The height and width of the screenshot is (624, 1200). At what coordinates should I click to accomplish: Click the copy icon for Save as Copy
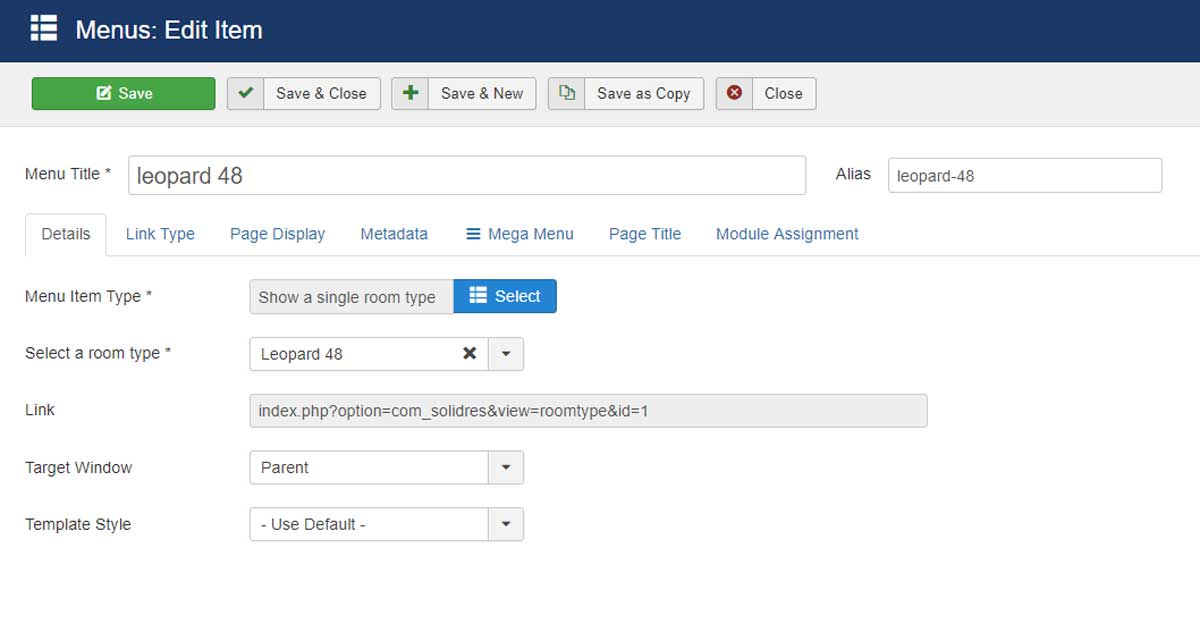pos(567,93)
